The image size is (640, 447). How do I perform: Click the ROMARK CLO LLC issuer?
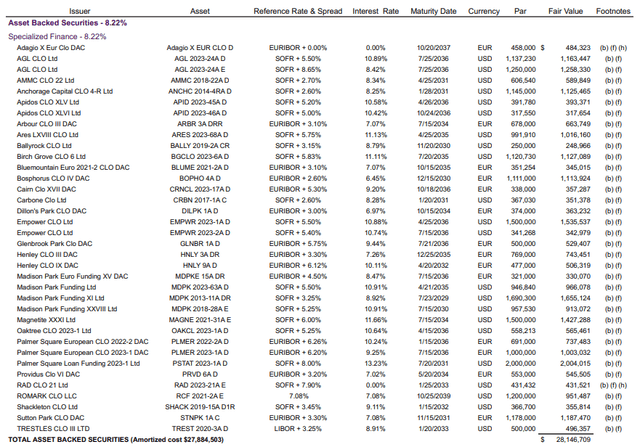coord(47,396)
